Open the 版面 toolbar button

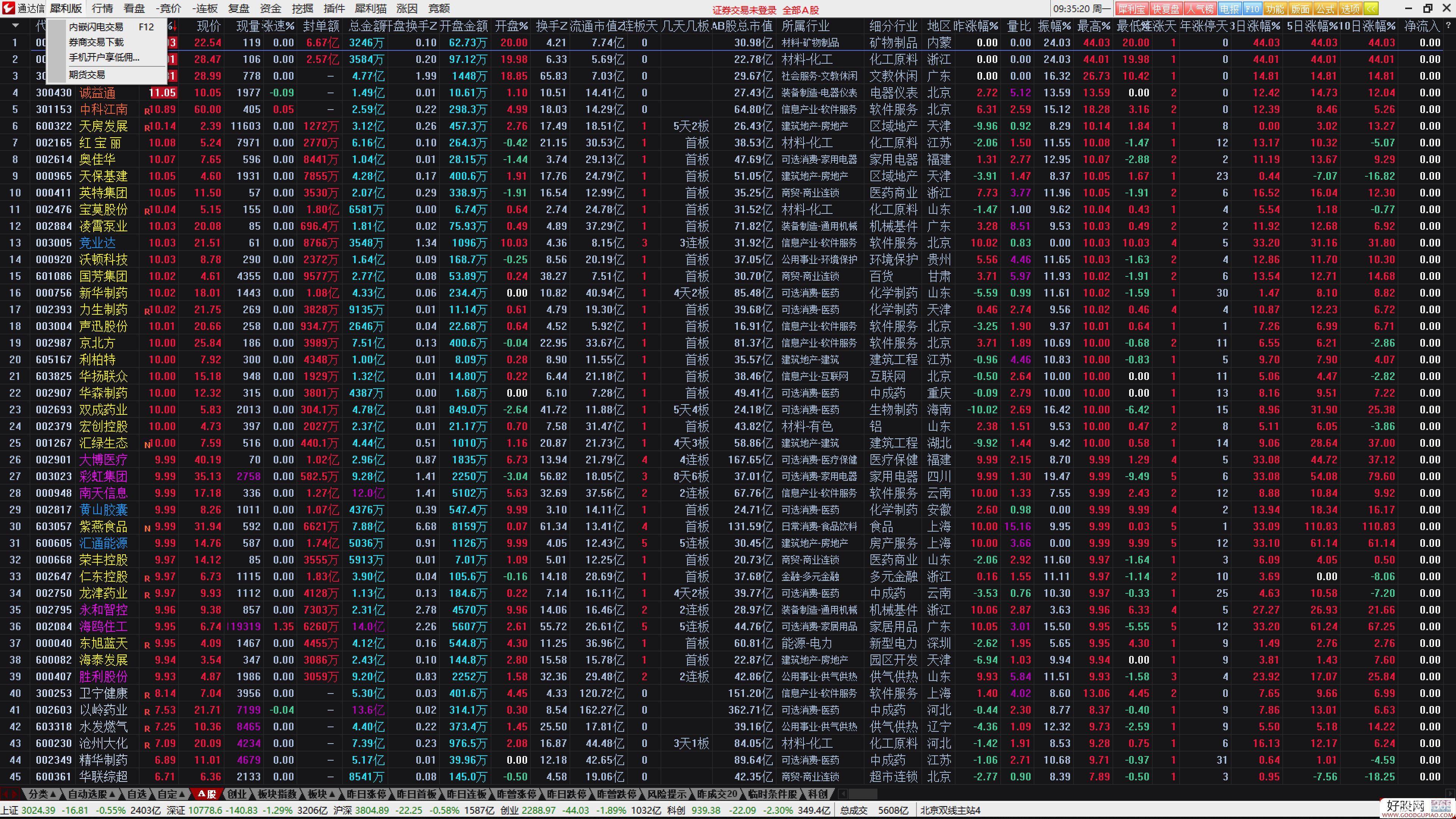coord(1300,8)
